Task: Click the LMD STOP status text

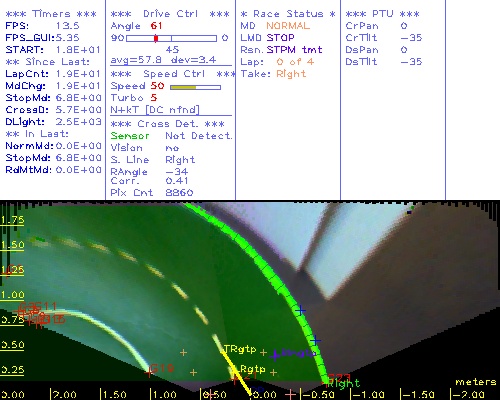Action: (267, 38)
